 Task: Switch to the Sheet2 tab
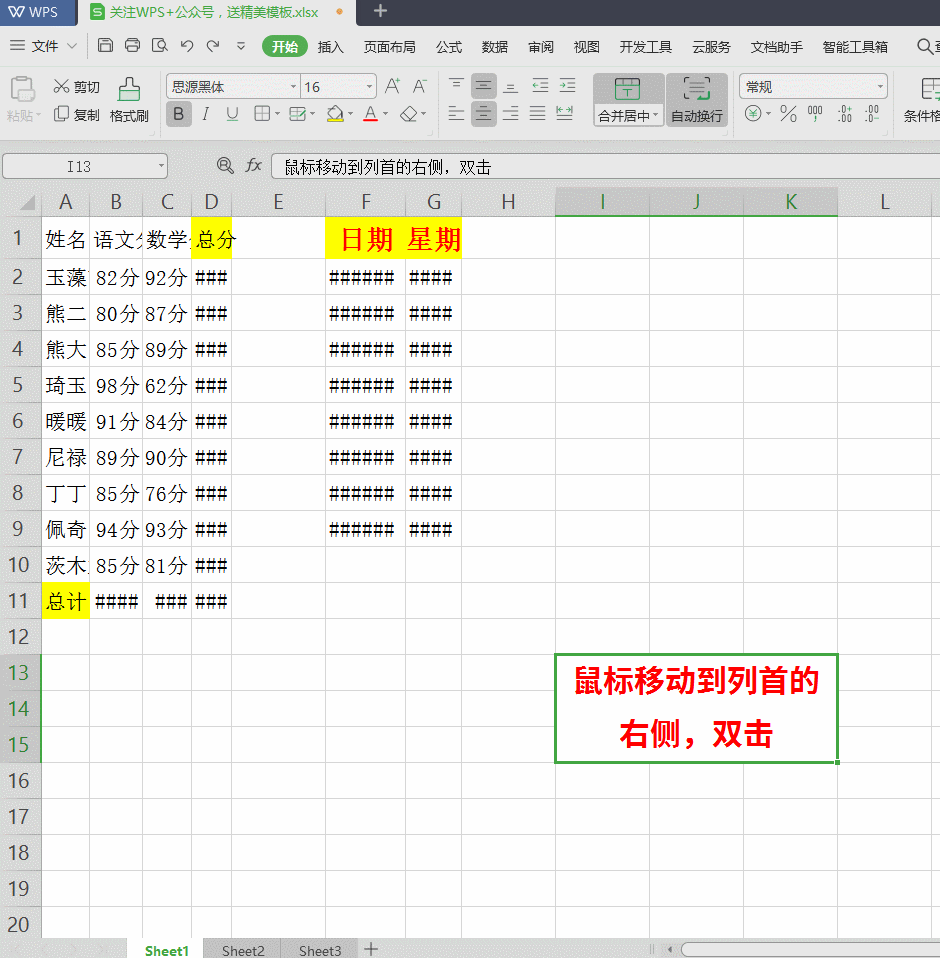point(242,949)
